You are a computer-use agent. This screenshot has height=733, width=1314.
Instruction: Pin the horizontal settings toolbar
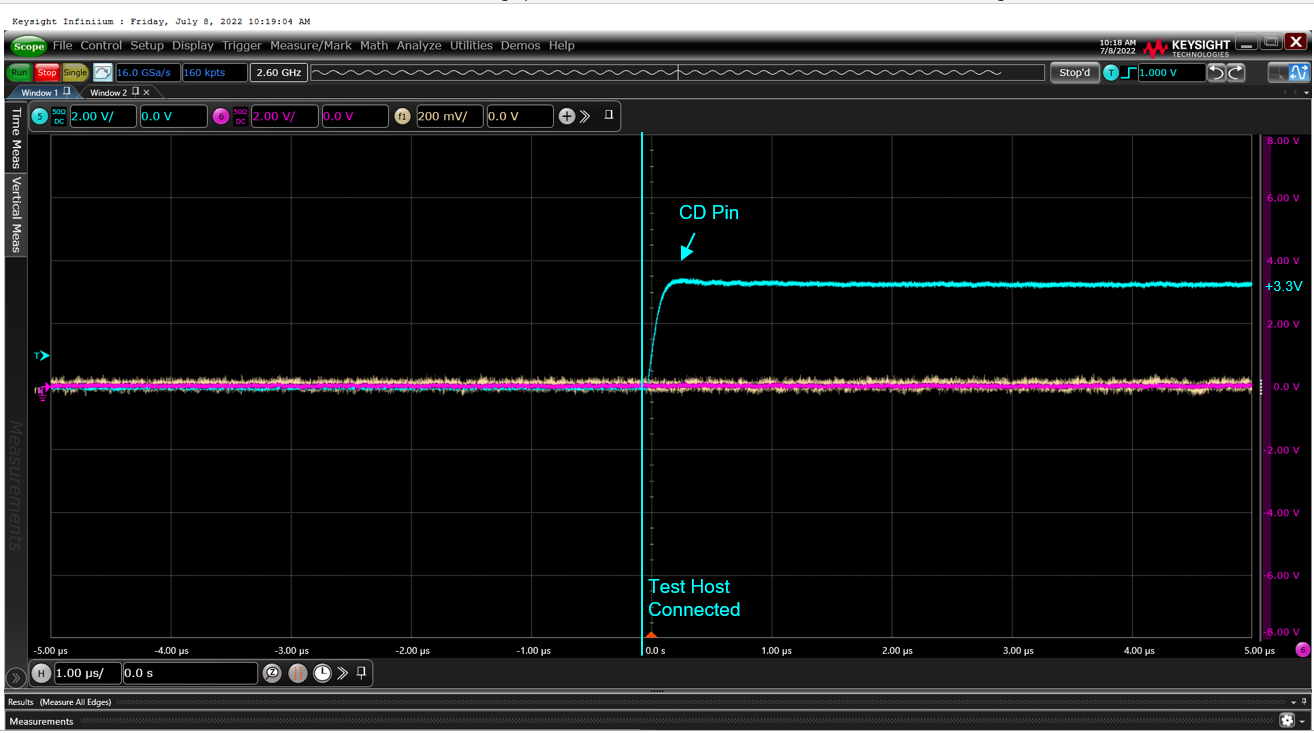(x=362, y=672)
